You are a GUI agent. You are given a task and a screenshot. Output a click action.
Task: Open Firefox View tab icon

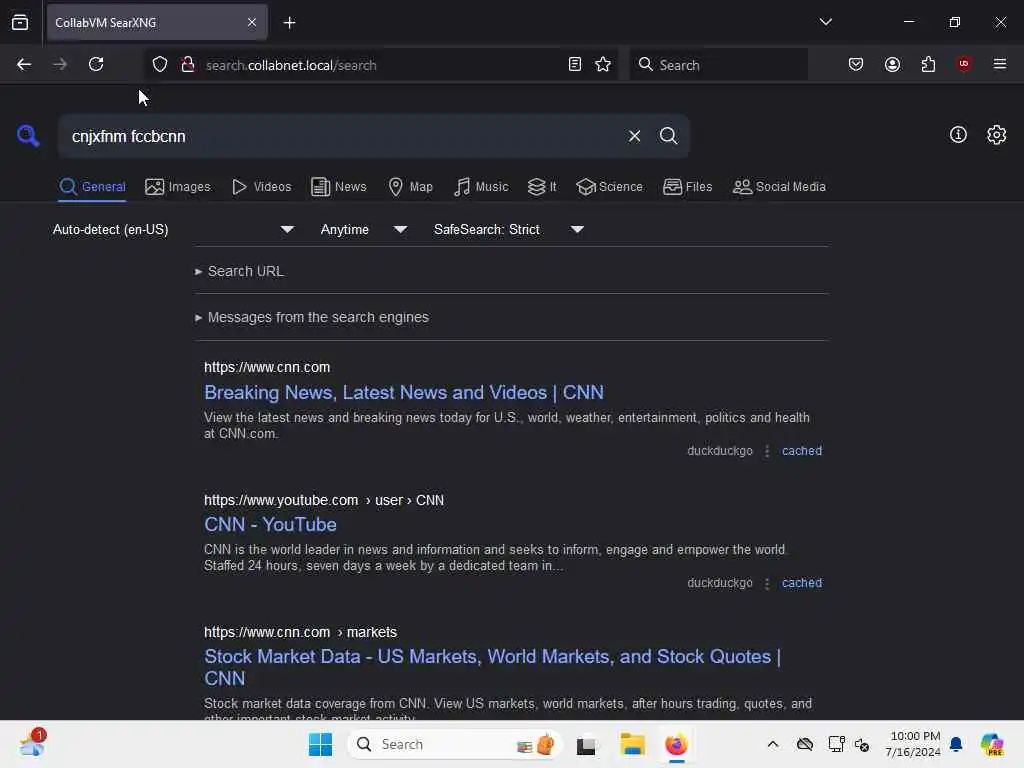(x=20, y=22)
